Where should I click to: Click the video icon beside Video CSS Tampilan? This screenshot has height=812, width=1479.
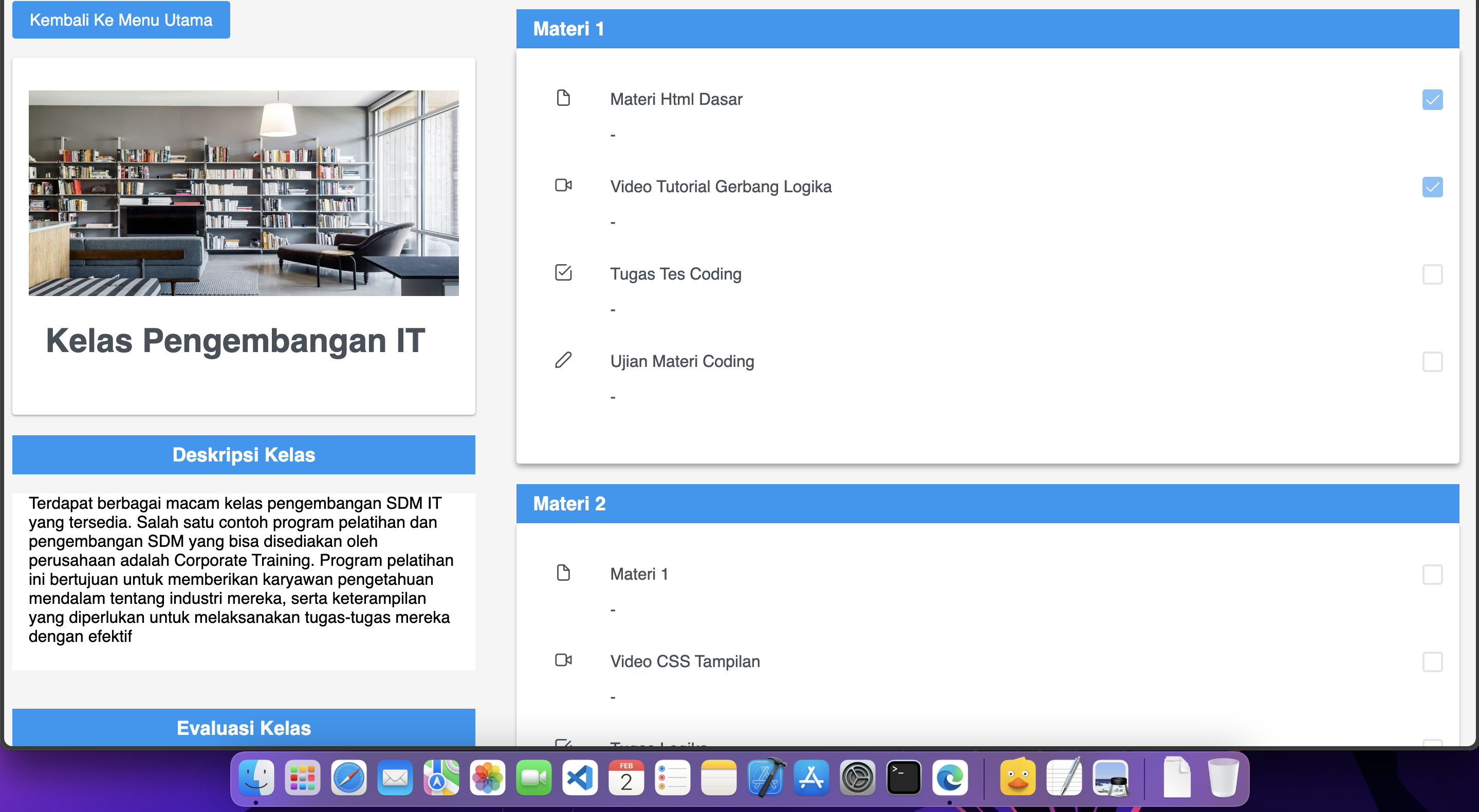point(563,660)
